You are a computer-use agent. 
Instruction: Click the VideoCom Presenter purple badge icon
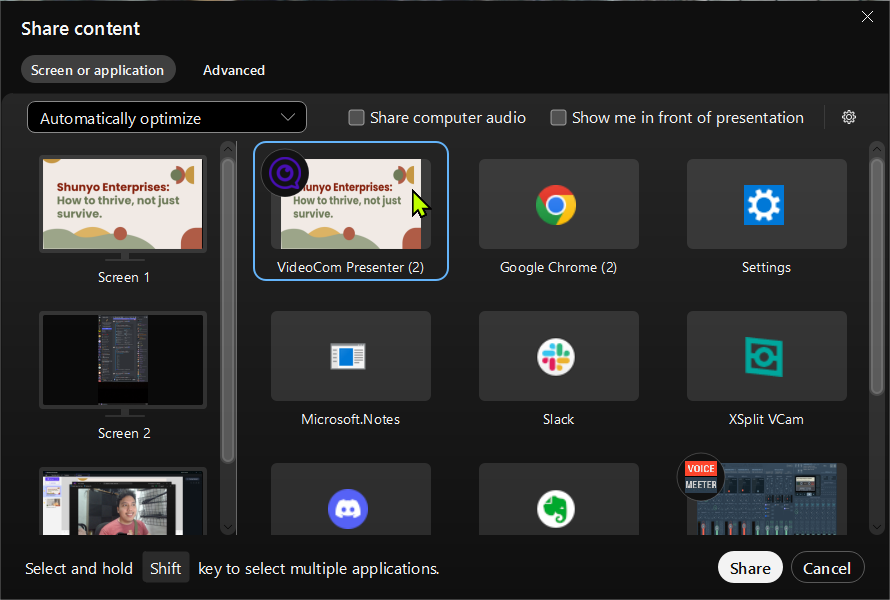point(285,173)
